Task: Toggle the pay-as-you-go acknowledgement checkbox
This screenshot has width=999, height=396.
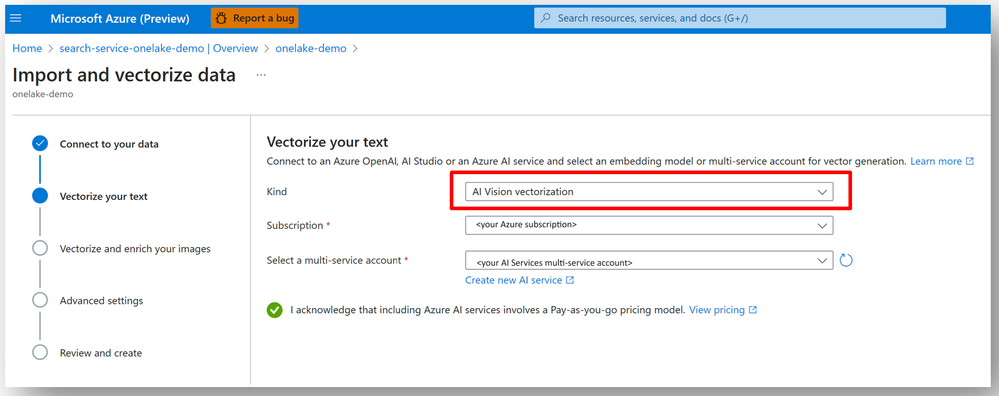Action: [x=275, y=310]
